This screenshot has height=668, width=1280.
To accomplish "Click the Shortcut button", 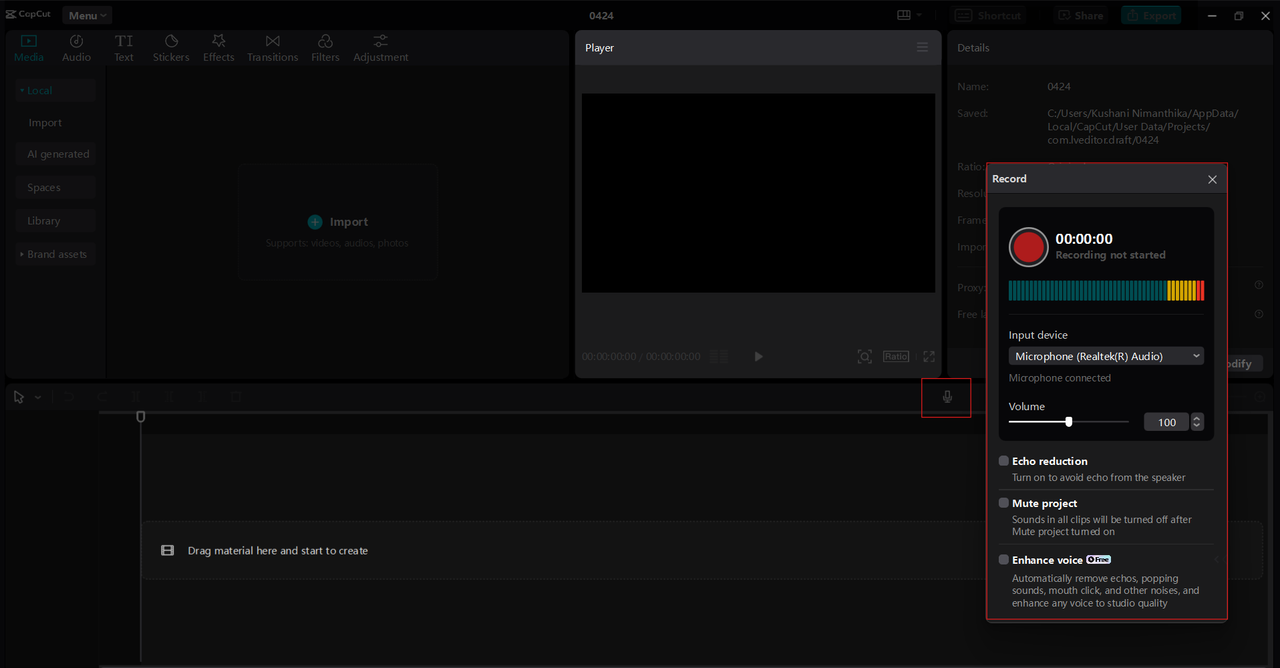I will pos(987,15).
